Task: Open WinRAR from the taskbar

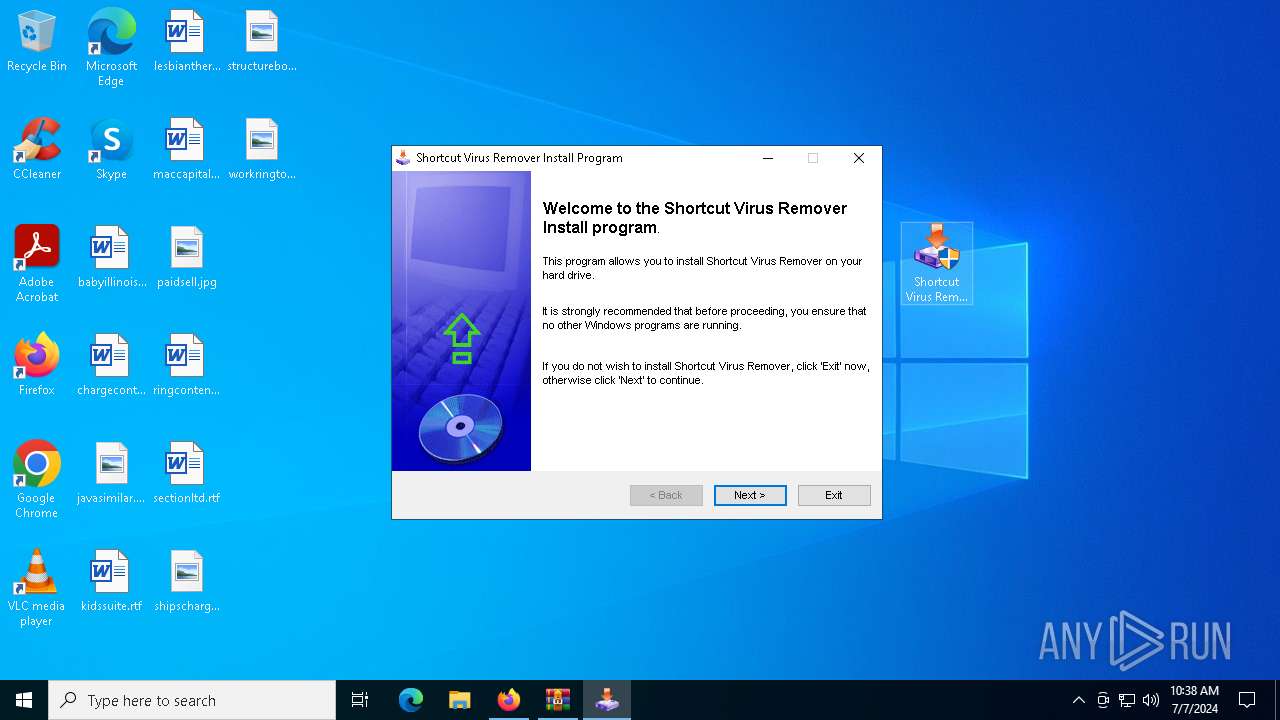Action: [558, 700]
